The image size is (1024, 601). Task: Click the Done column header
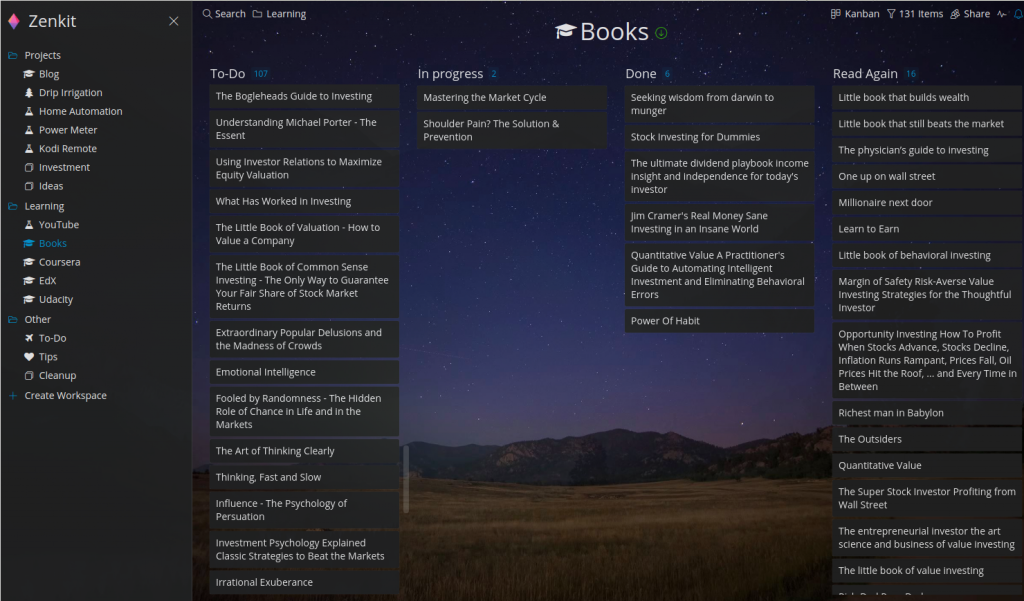641,74
